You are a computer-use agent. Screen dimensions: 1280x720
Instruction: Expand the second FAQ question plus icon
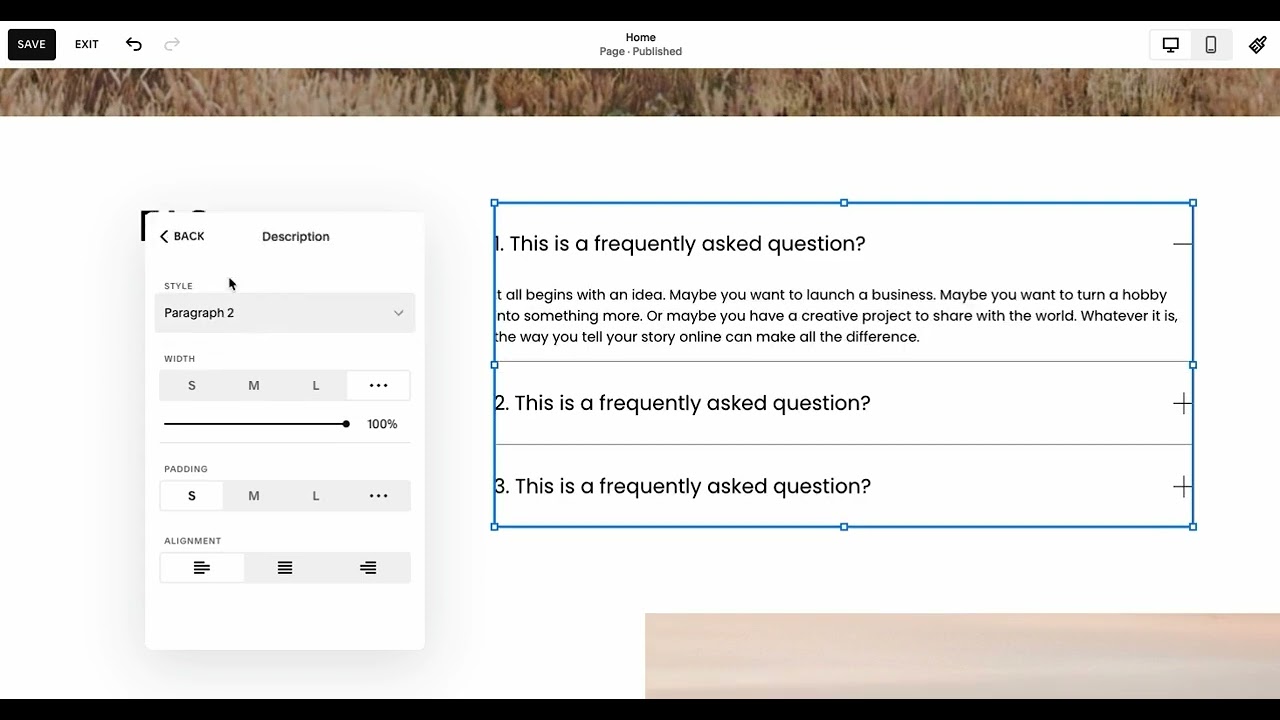(x=1182, y=403)
